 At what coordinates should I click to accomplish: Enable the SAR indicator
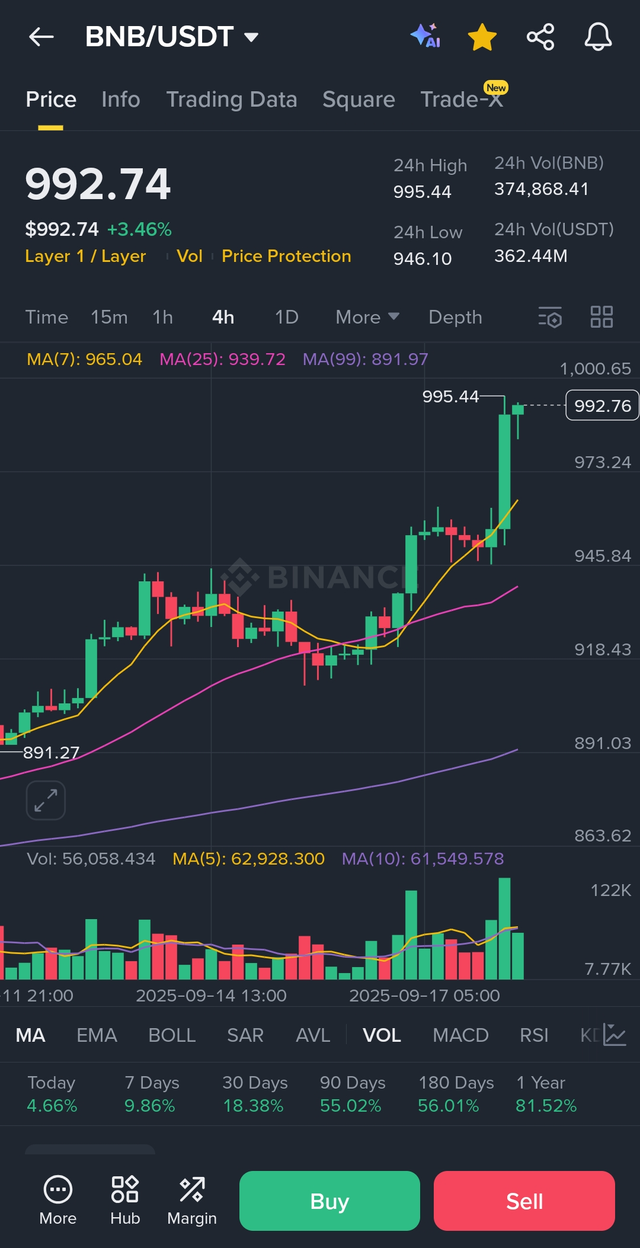coord(245,1035)
